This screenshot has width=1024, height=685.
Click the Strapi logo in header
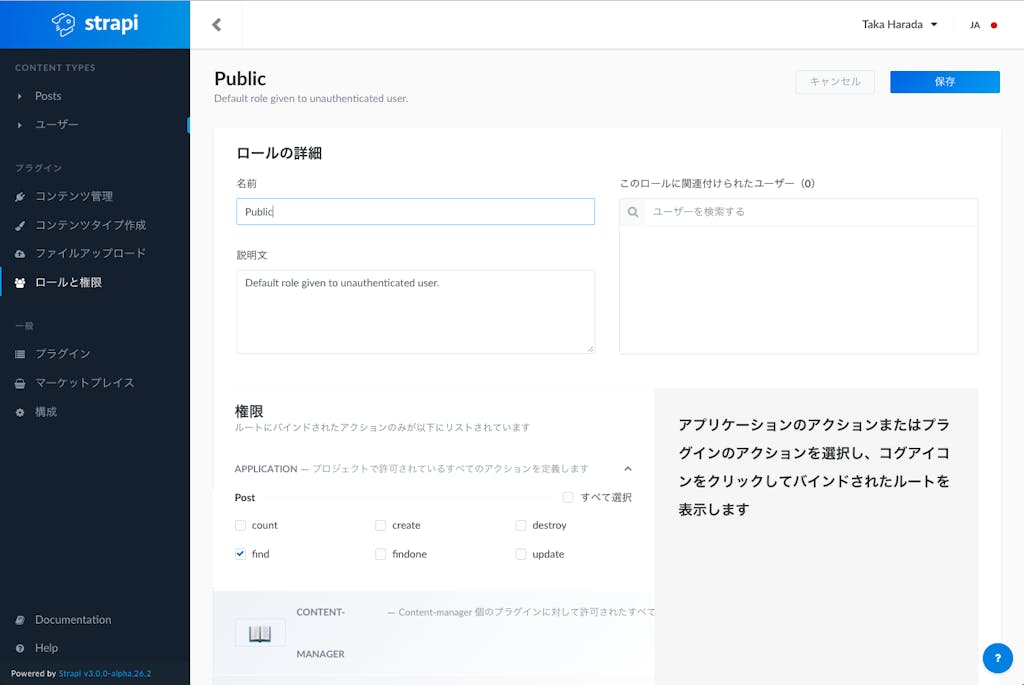coord(95,24)
